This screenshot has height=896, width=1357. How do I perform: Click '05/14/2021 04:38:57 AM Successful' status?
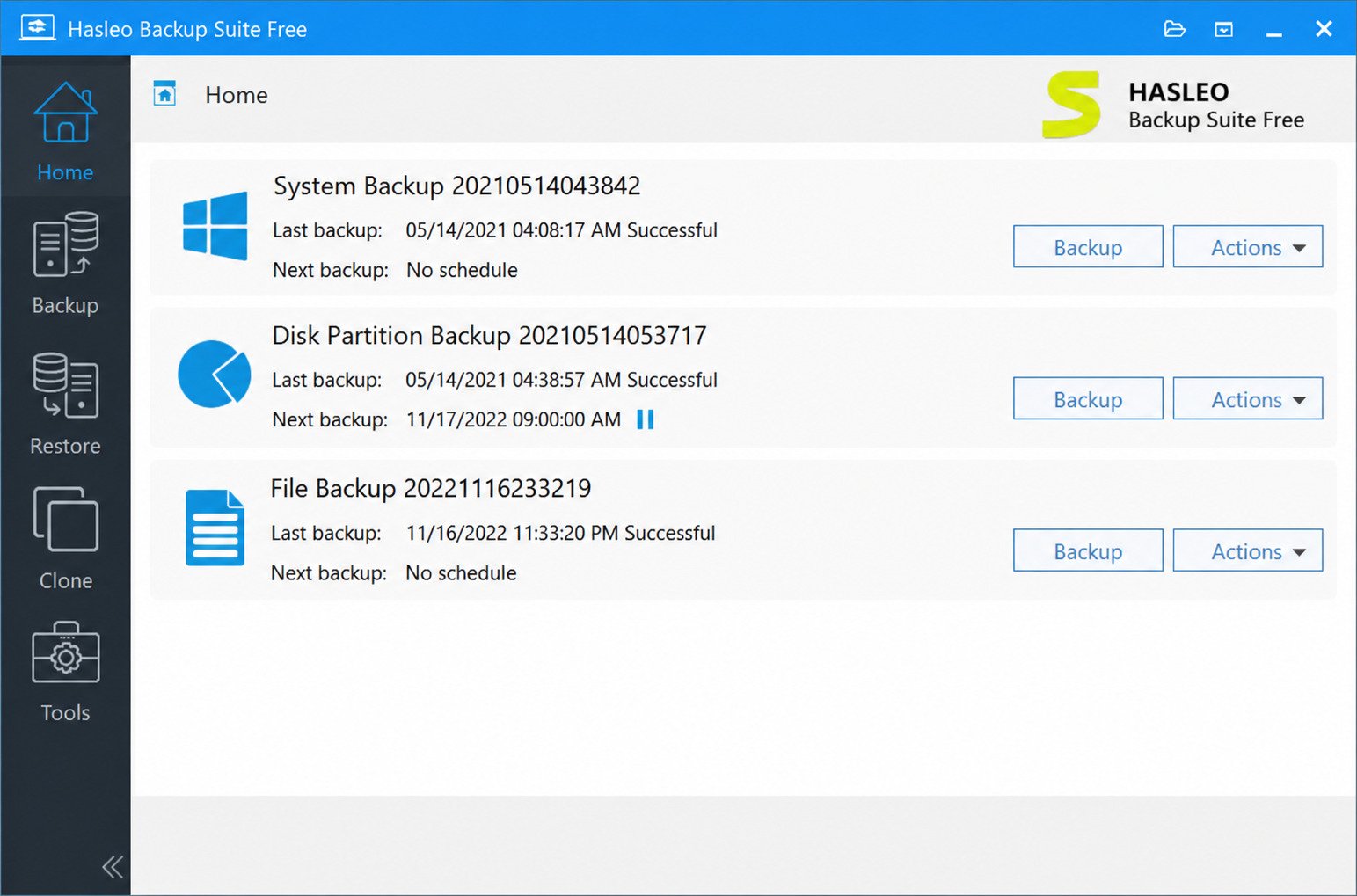point(561,380)
